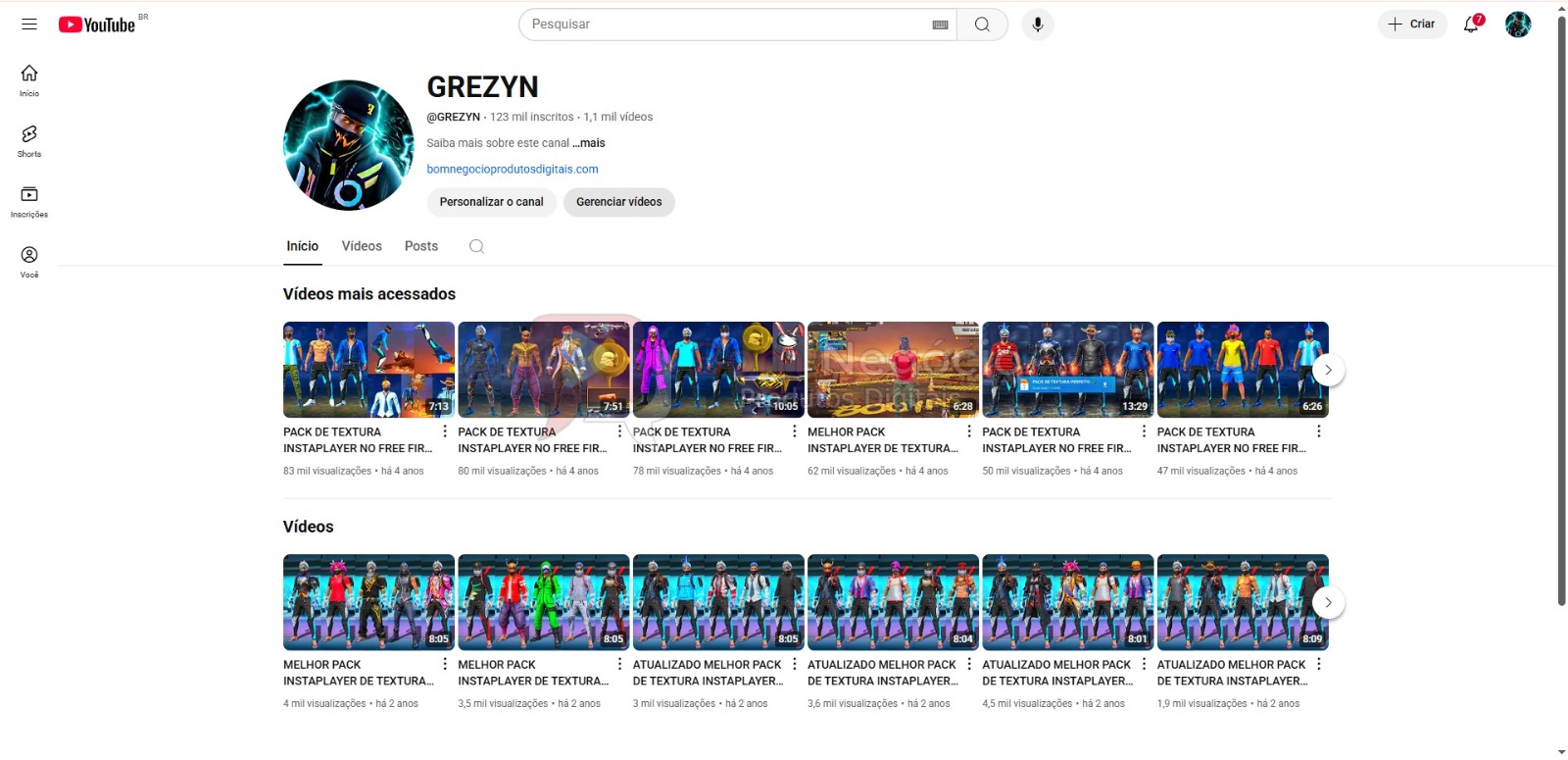Viewport: 1568px width, 760px height.
Task: Click the search button magnifier
Action: [x=982, y=25]
